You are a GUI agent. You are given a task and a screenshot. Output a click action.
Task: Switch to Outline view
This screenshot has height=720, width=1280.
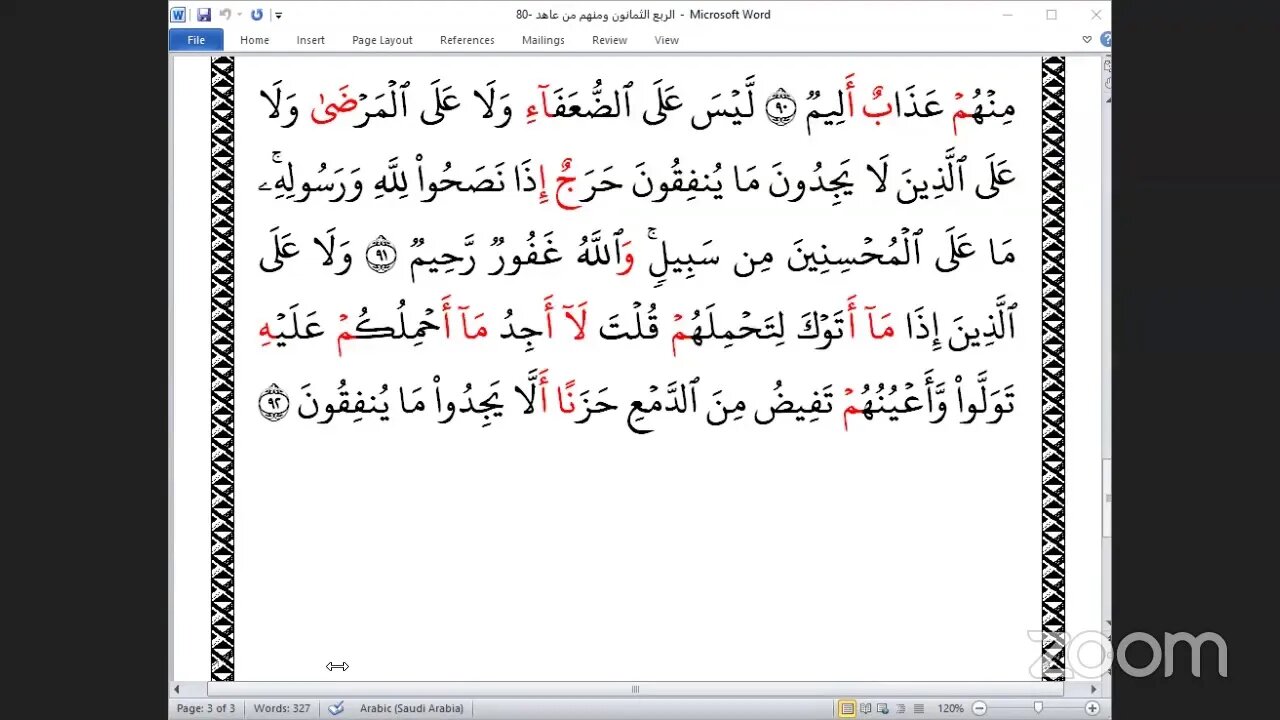click(900, 708)
